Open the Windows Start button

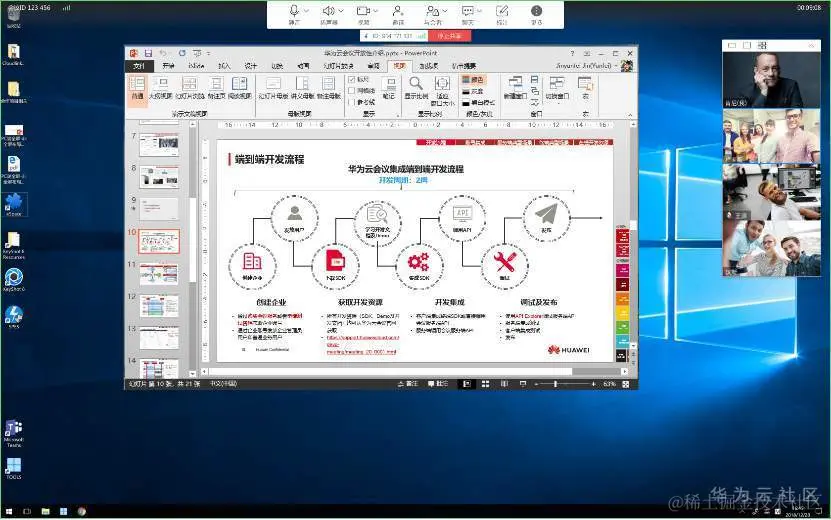click(x=8, y=512)
